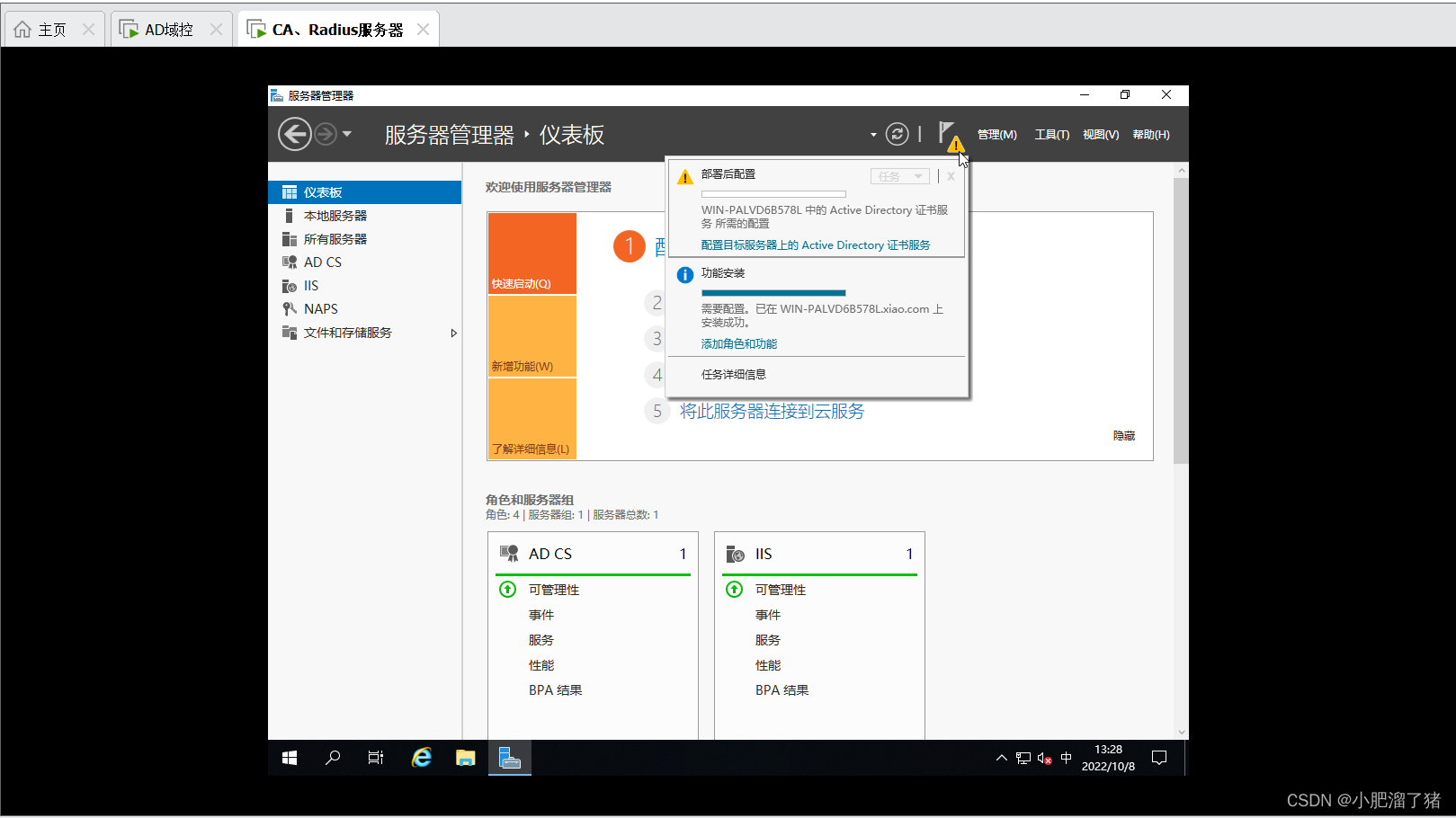Select the 快速启动(Q) tile
Image resolution: width=1456 pixels, height=818 pixels.
[x=532, y=253]
